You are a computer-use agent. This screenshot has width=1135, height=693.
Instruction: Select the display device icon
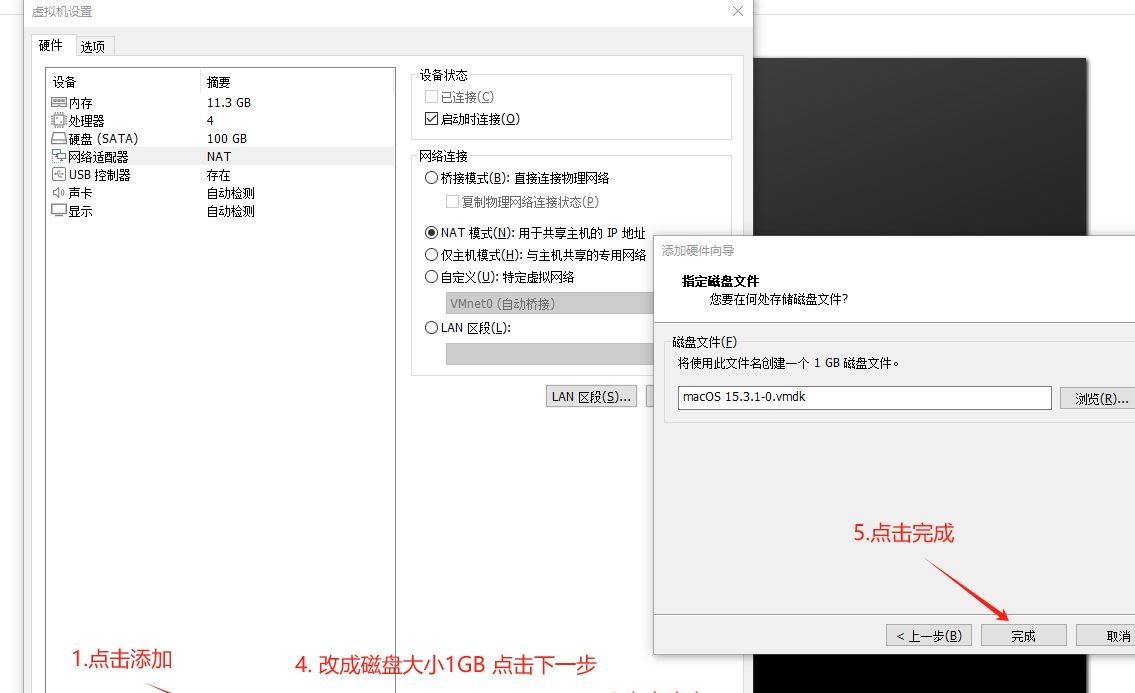59,210
